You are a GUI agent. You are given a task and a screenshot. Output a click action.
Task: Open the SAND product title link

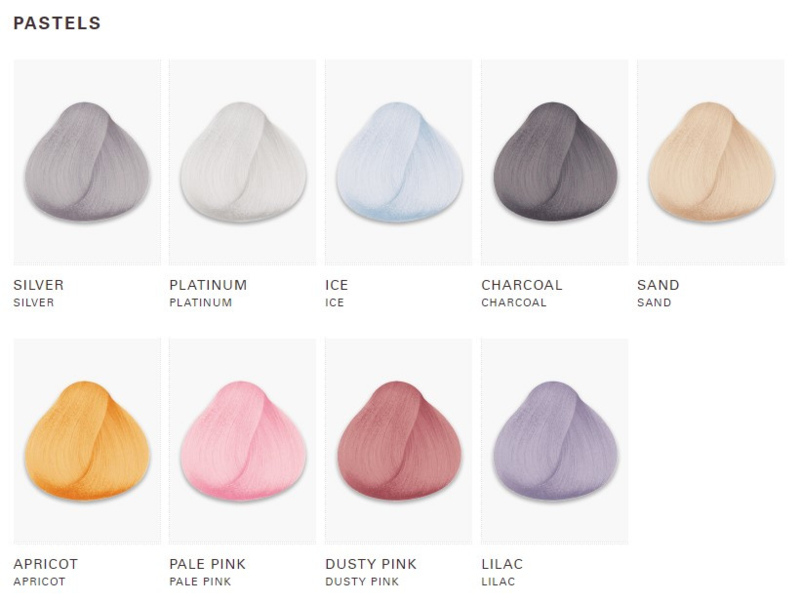click(x=658, y=285)
